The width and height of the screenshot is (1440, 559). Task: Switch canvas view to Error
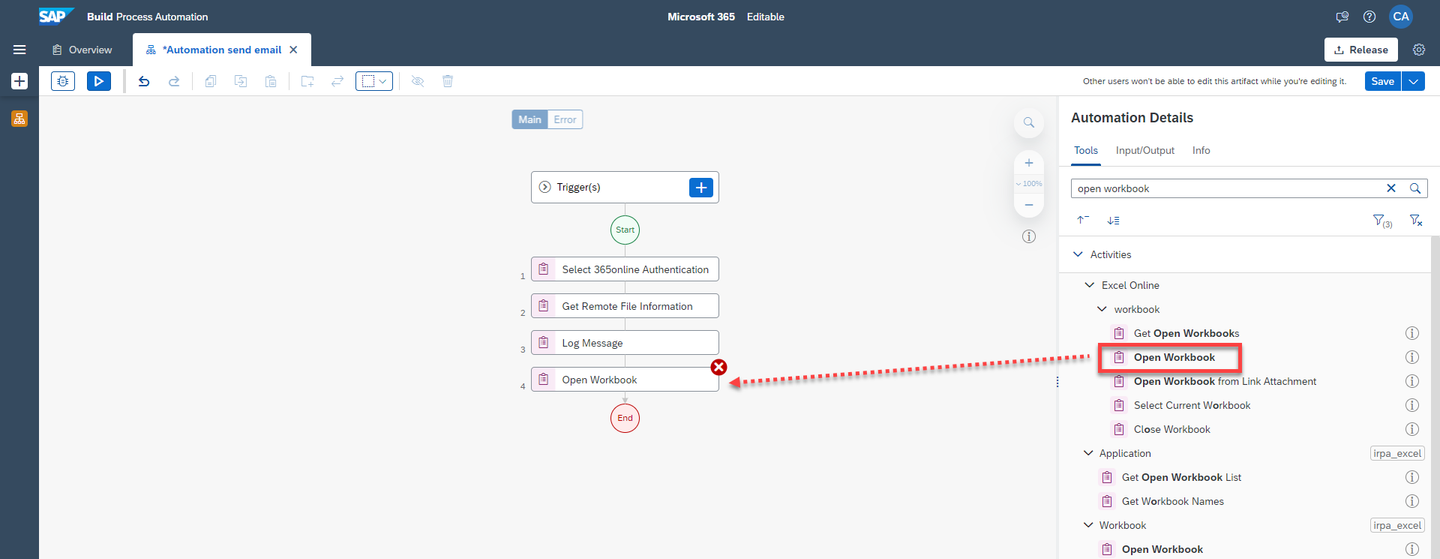(x=565, y=119)
